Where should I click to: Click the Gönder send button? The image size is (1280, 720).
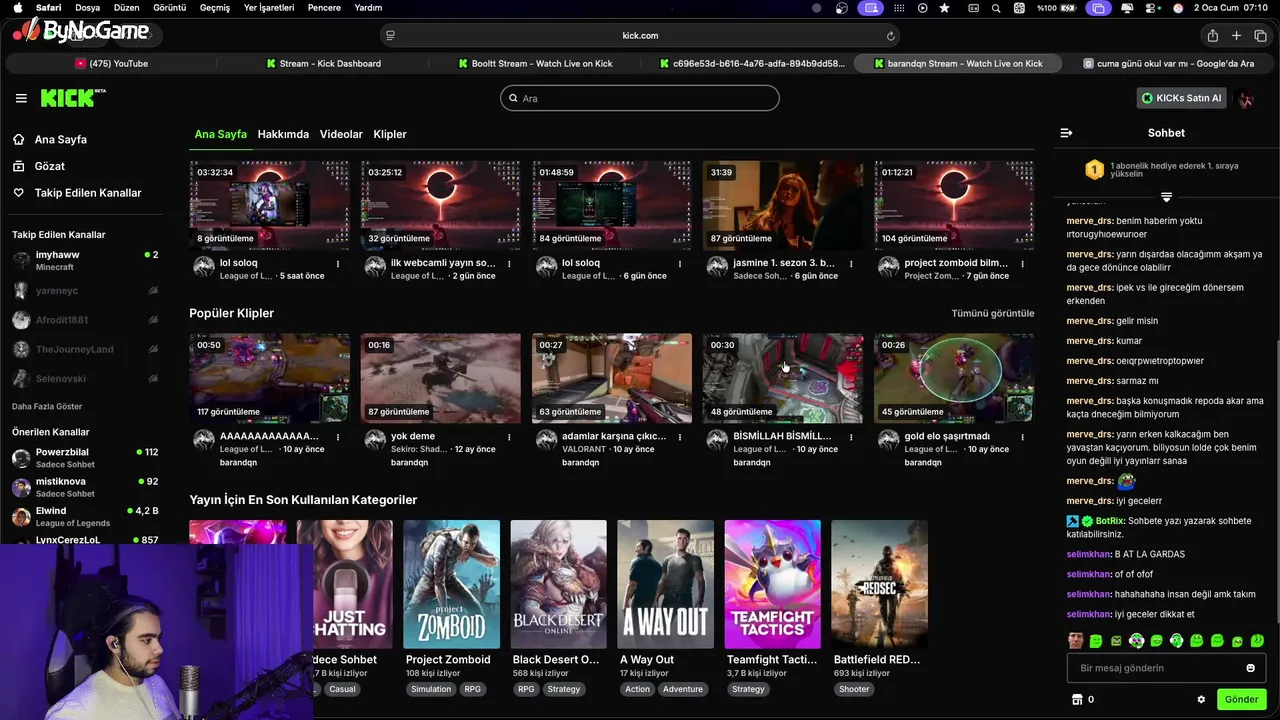pos(1241,699)
